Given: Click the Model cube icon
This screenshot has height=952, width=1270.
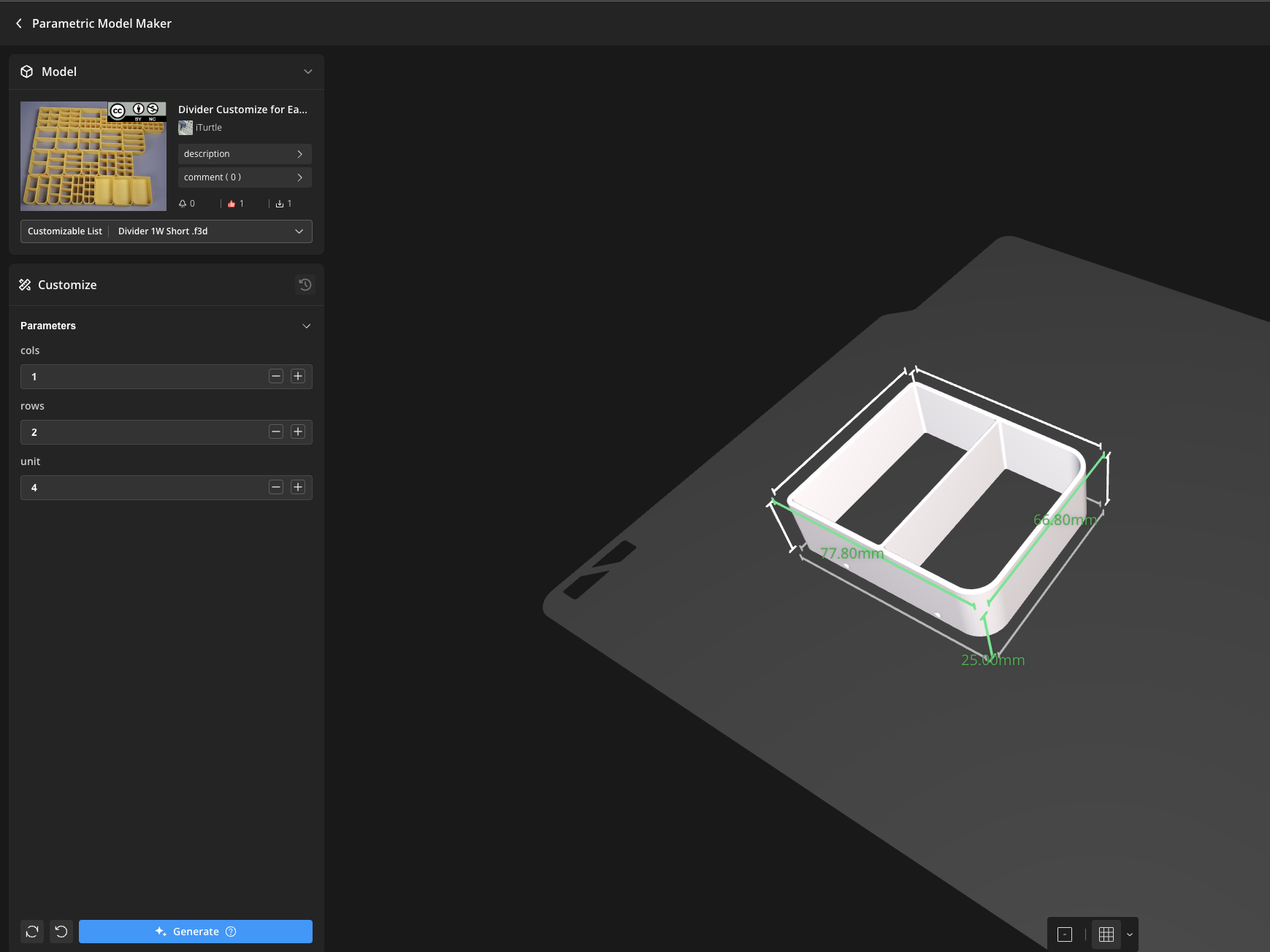Looking at the screenshot, I should [x=27, y=72].
